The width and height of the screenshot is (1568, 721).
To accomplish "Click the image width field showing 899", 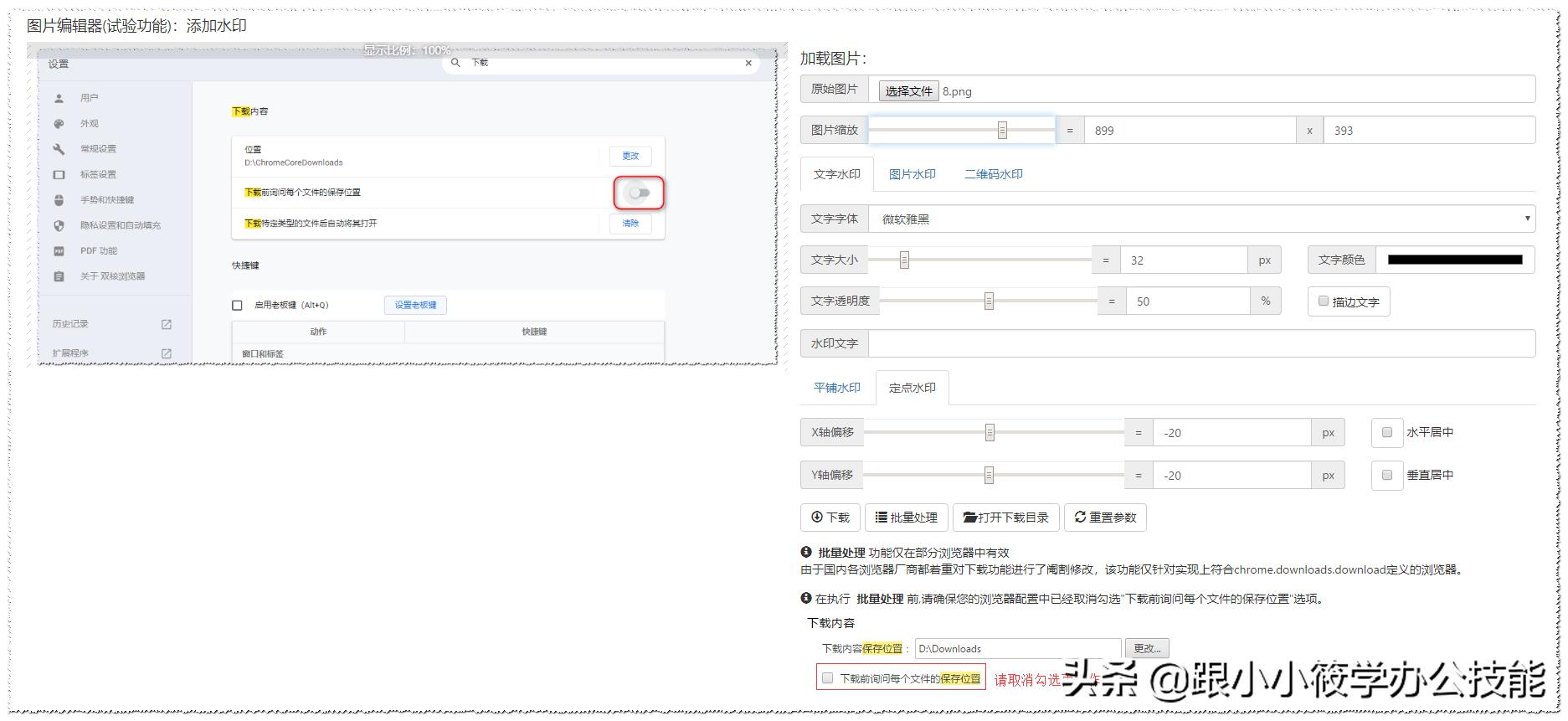I will [x=1190, y=131].
